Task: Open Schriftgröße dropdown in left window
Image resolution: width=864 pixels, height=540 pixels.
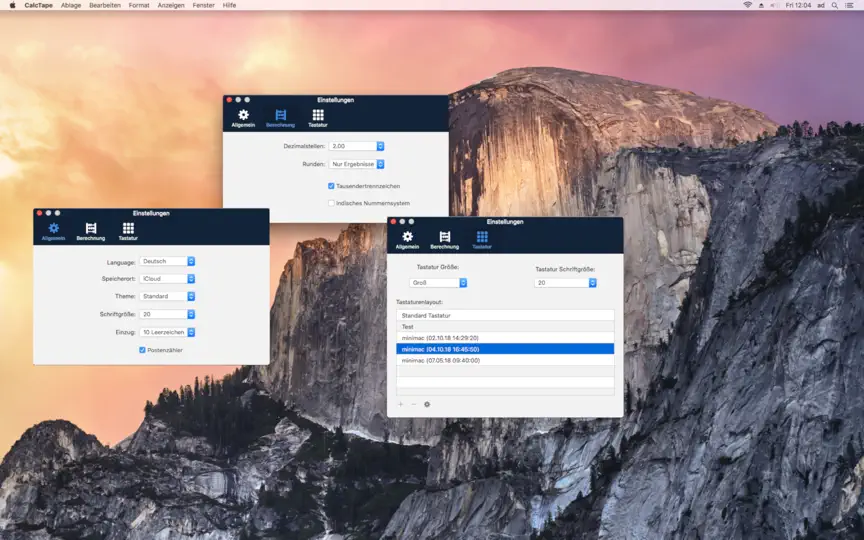Action: [x=167, y=314]
